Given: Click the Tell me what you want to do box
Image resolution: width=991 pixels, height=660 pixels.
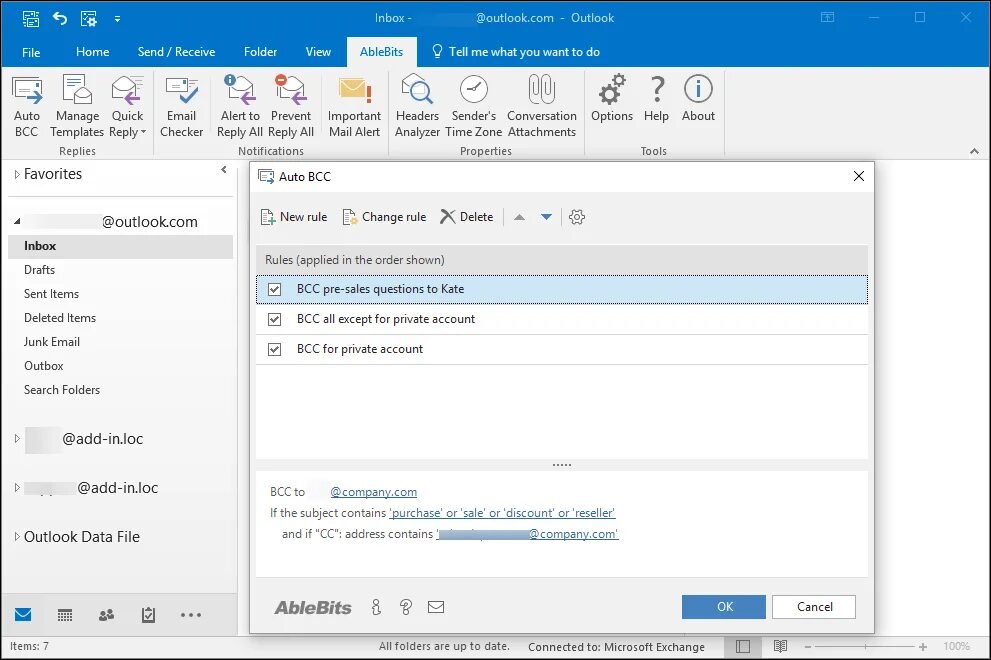Looking at the screenshot, I should (x=516, y=52).
